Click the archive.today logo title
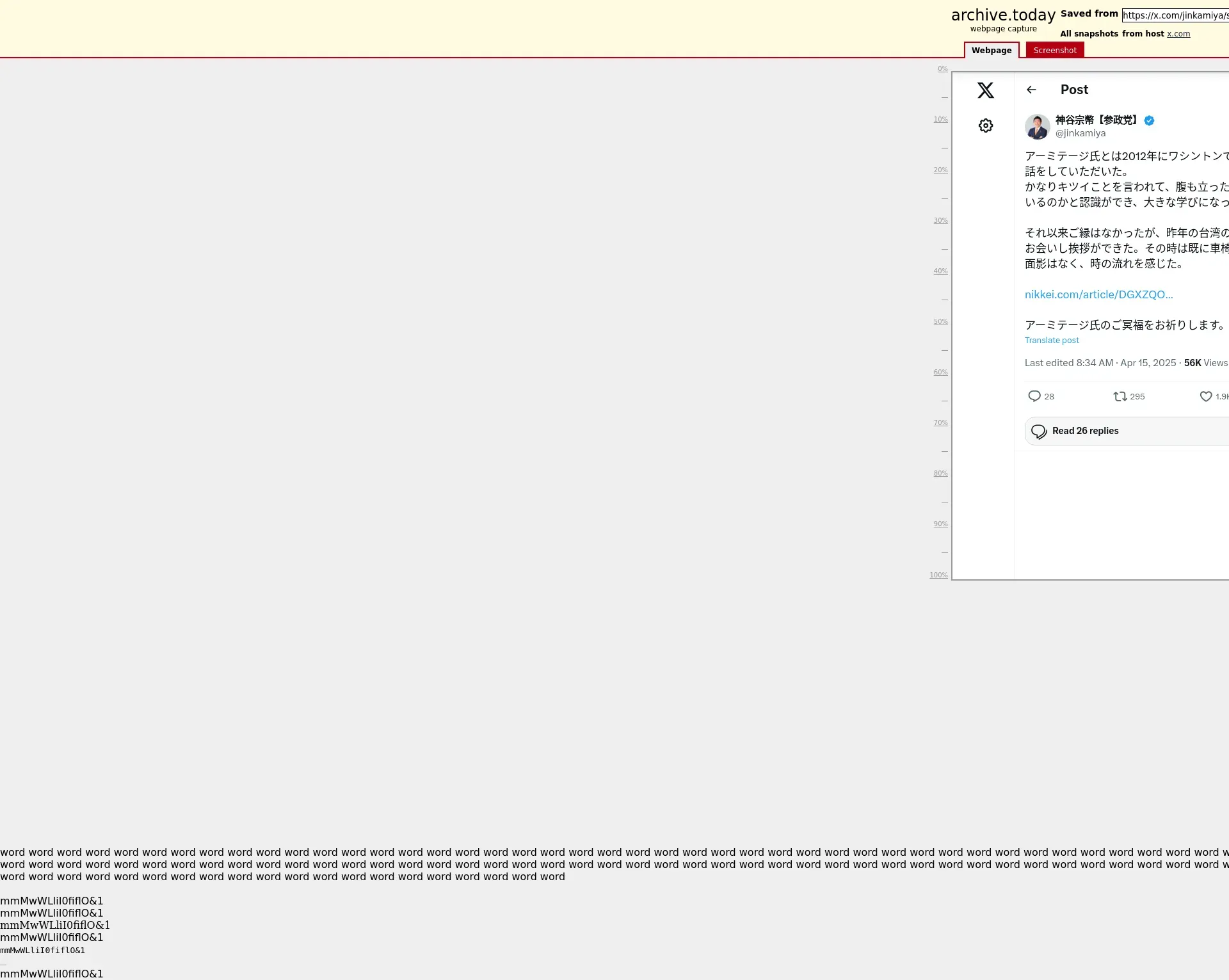The width and height of the screenshot is (1229, 980). pos(1002,15)
